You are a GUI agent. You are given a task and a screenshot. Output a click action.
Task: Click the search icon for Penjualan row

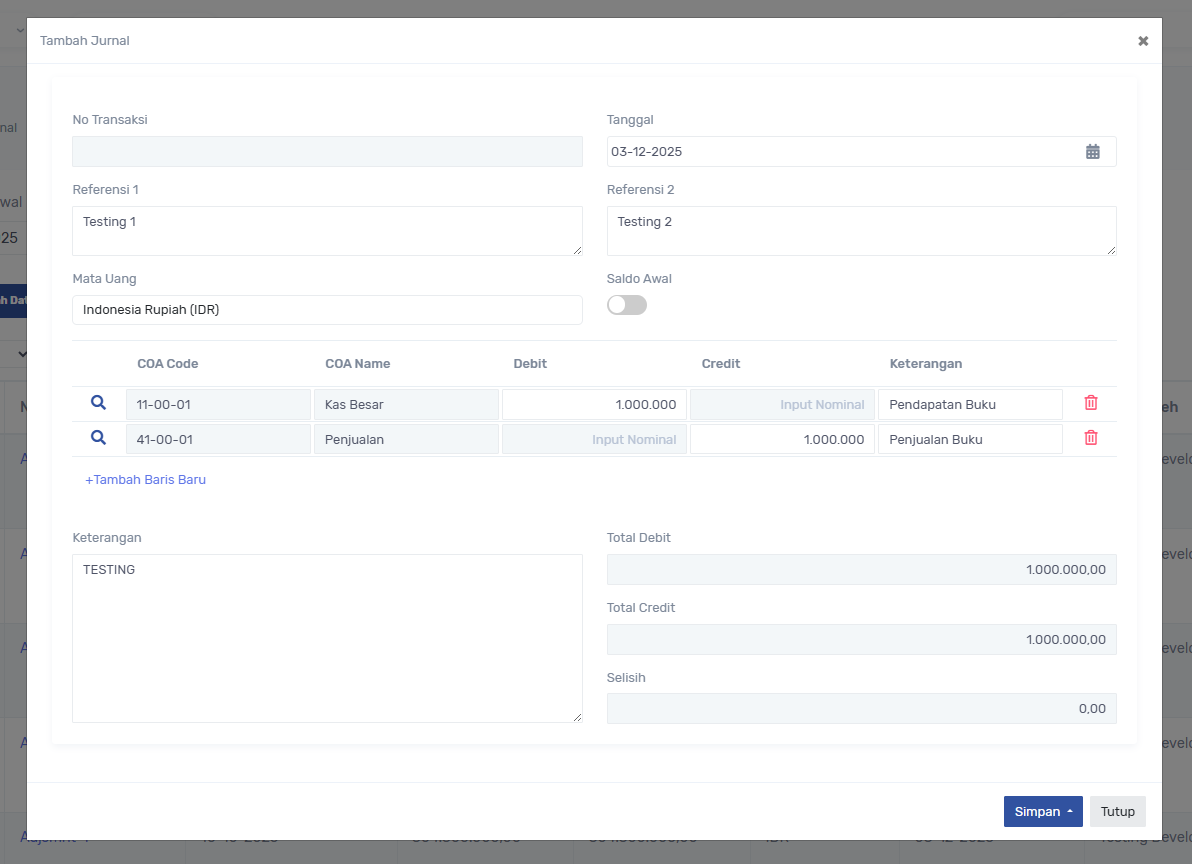(98, 438)
